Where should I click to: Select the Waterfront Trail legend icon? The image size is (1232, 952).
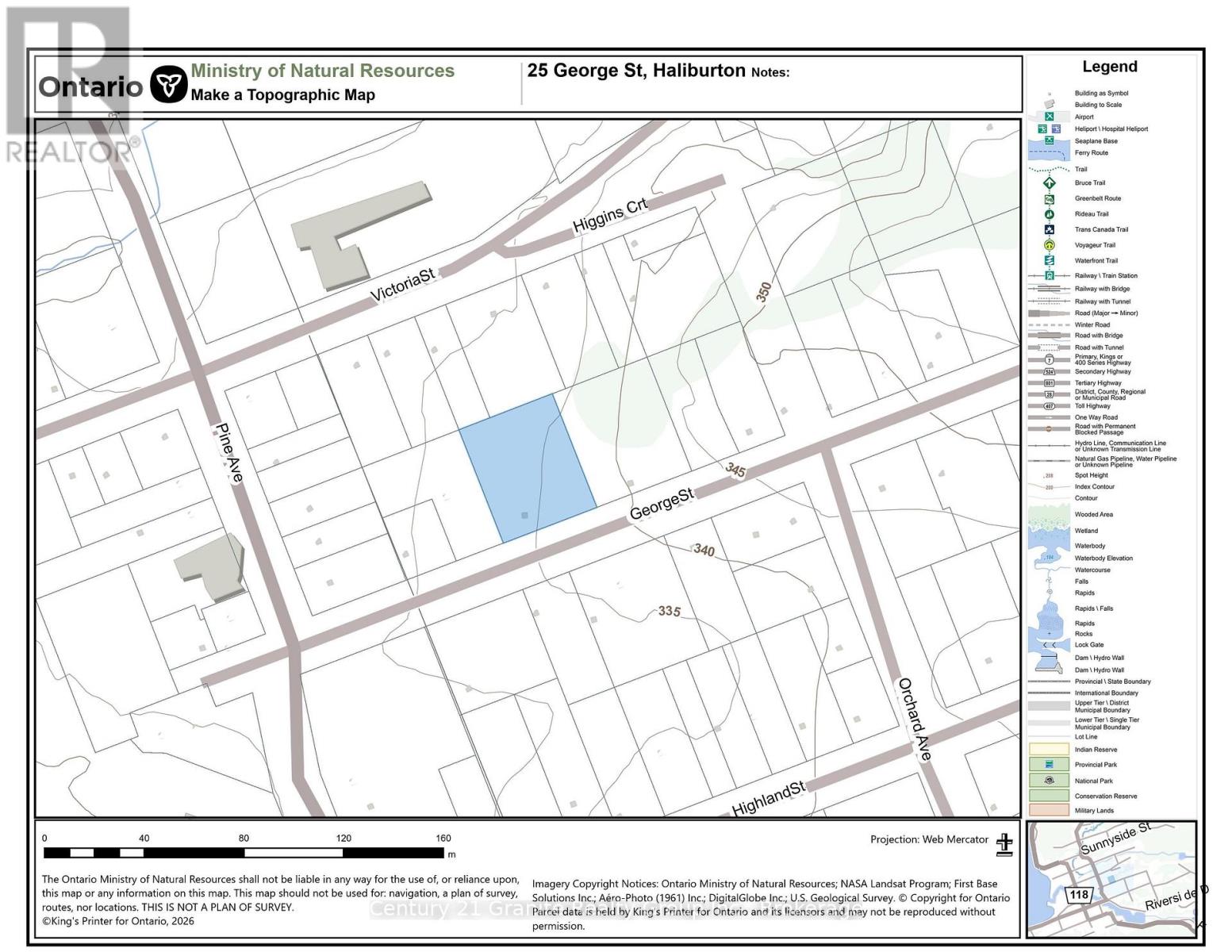(x=1049, y=260)
